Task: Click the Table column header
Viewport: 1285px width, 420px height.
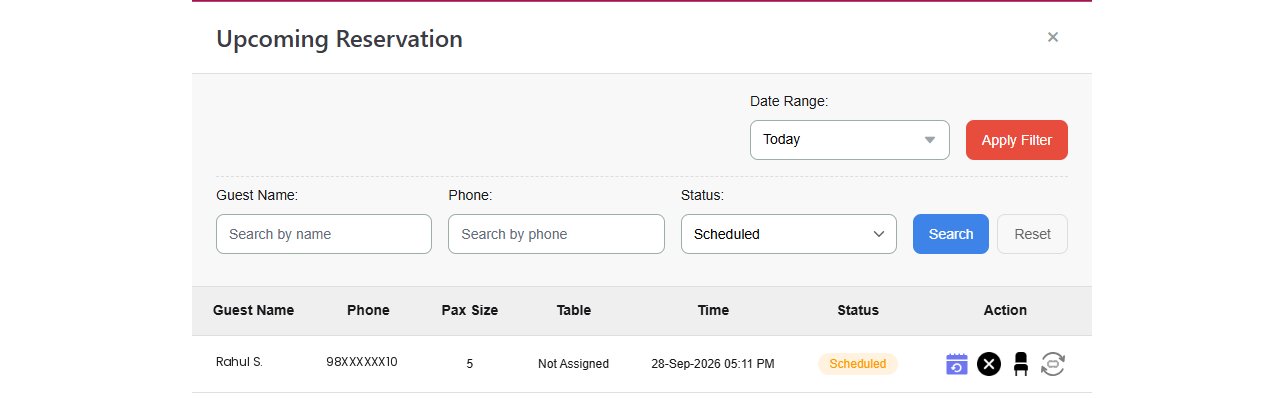Action: pyautogui.click(x=574, y=310)
